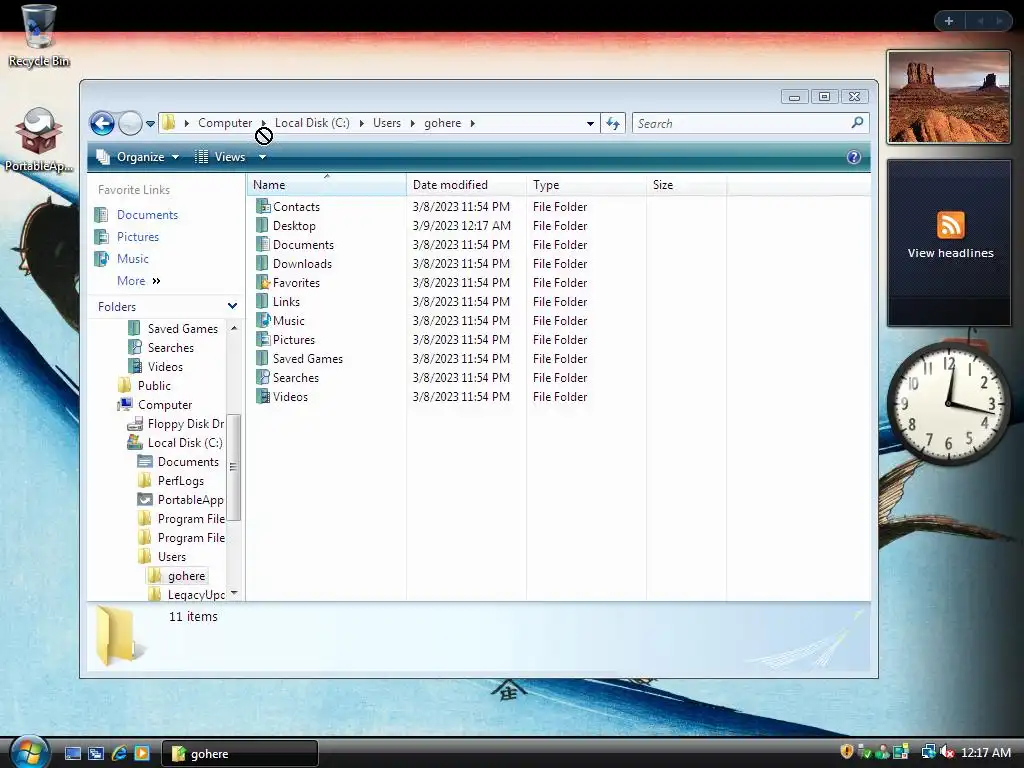Select Videos in folder tree

(x=155, y=366)
